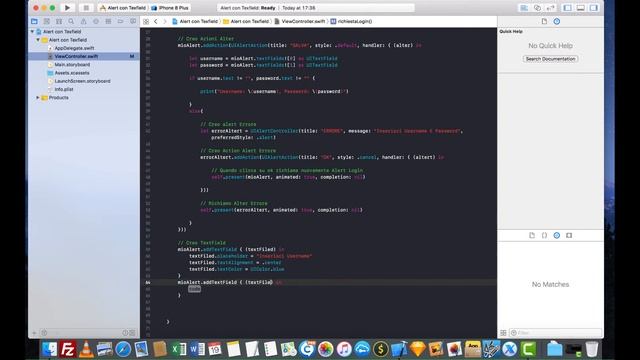The image size is (640, 360).
Task: Open FileZilla from the Dock
Action: coord(67,349)
